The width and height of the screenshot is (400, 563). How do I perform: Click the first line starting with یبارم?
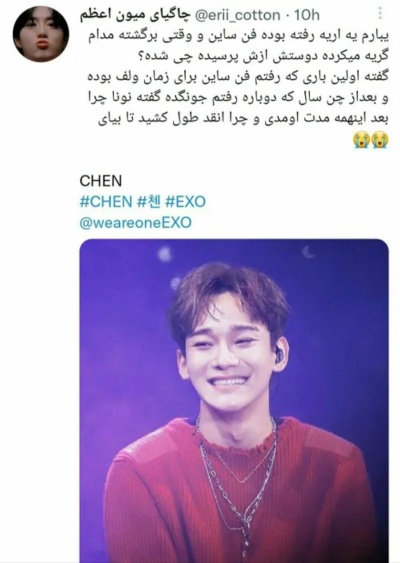238,36
